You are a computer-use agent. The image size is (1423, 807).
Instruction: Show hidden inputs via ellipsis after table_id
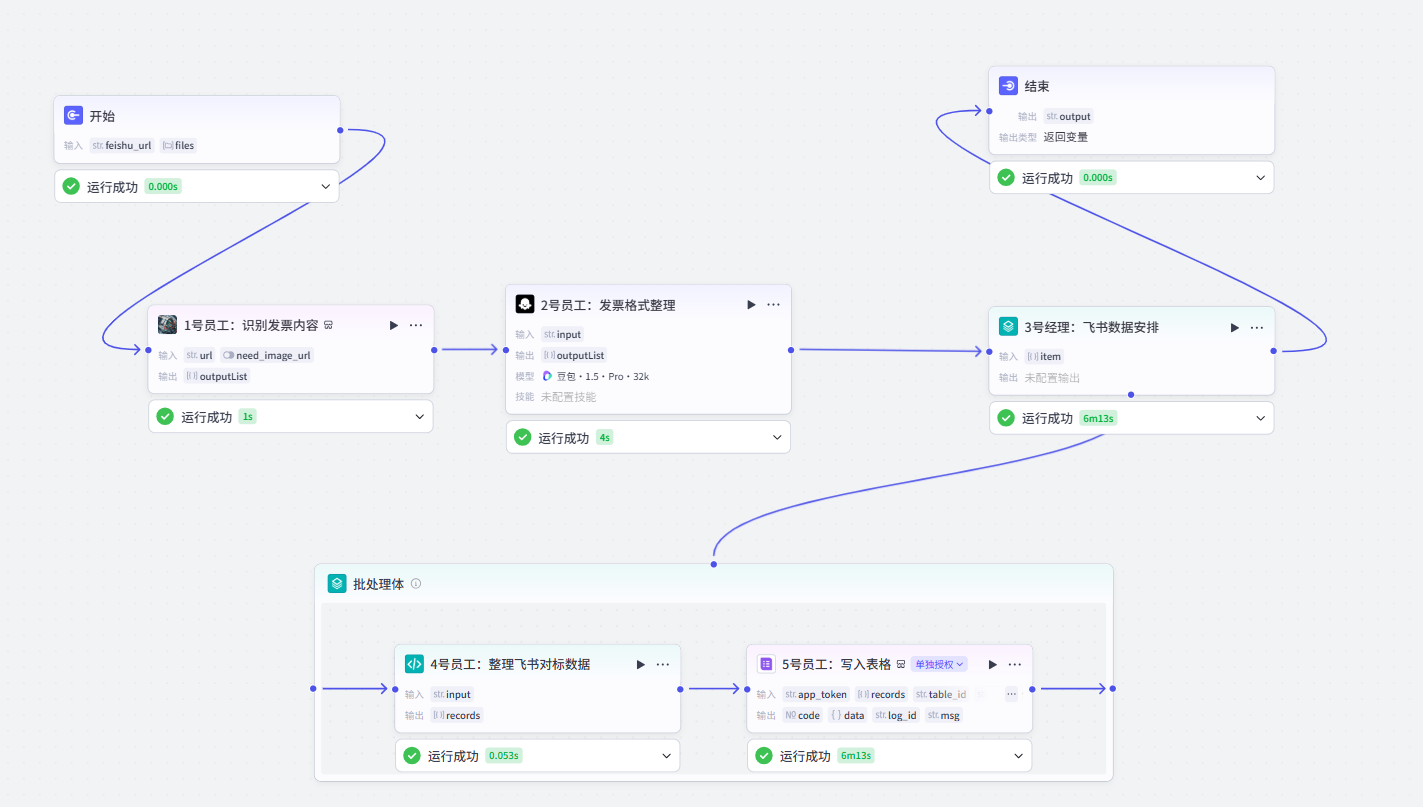point(1011,694)
